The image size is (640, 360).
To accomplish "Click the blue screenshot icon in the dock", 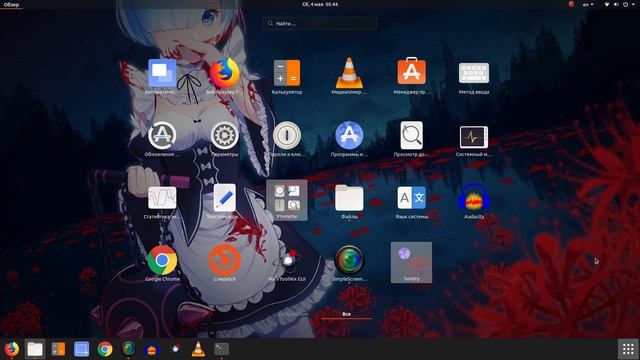I will 82,349.
